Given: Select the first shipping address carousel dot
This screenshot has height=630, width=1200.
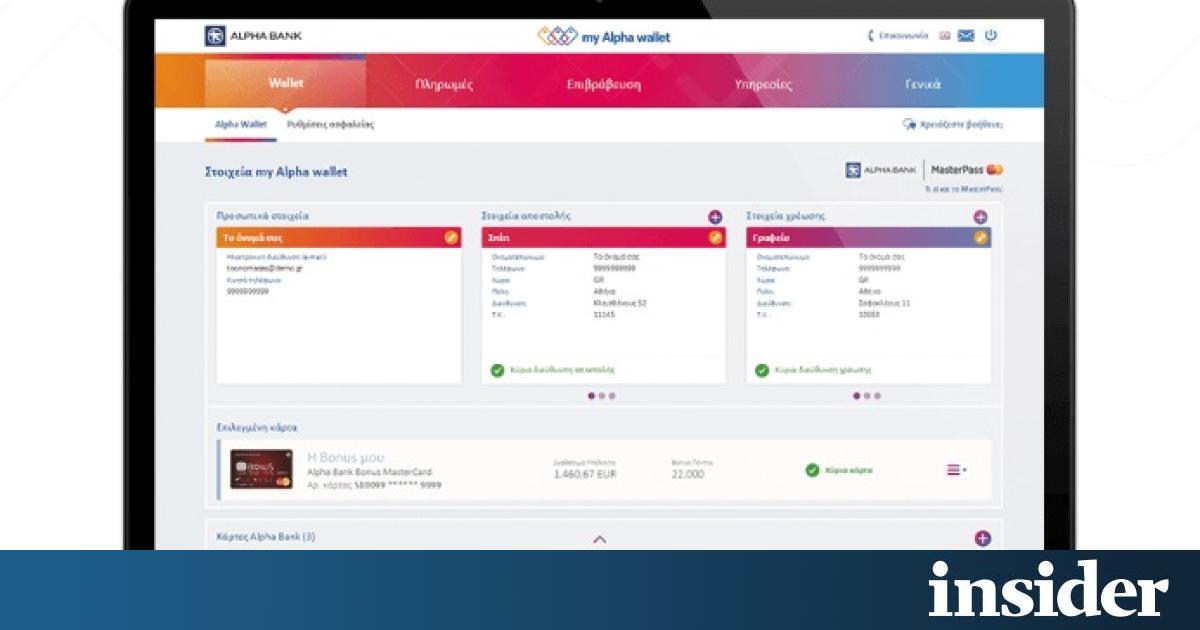Looking at the screenshot, I should pos(591,396).
